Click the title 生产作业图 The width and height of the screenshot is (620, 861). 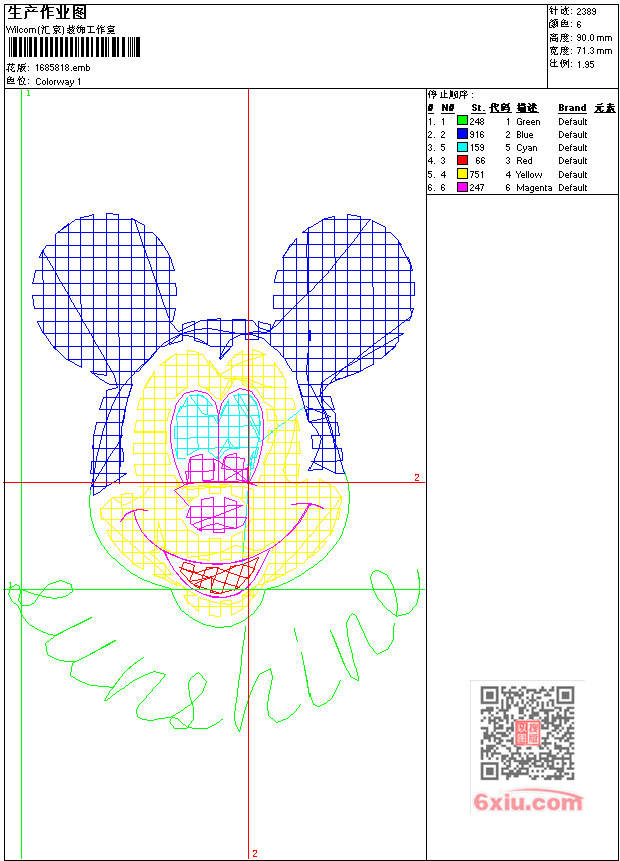pos(47,13)
